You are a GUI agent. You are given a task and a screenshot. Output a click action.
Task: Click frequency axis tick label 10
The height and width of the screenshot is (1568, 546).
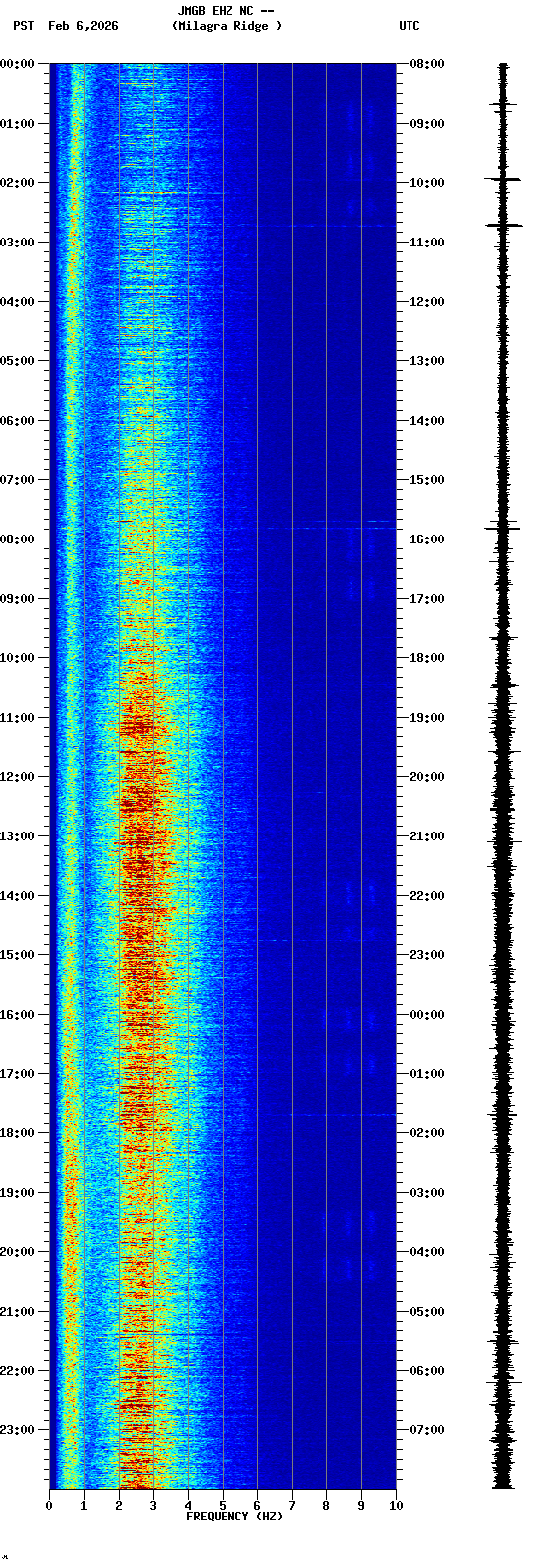tap(396, 1506)
